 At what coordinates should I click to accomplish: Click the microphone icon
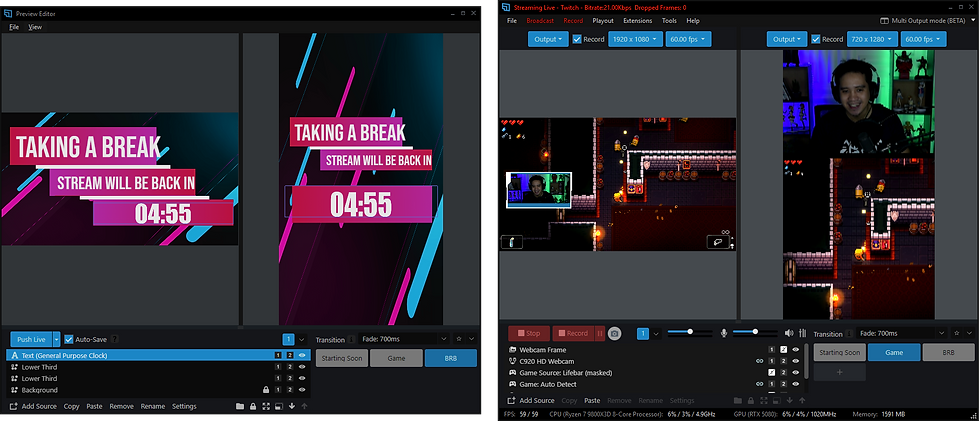pyautogui.click(x=724, y=333)
